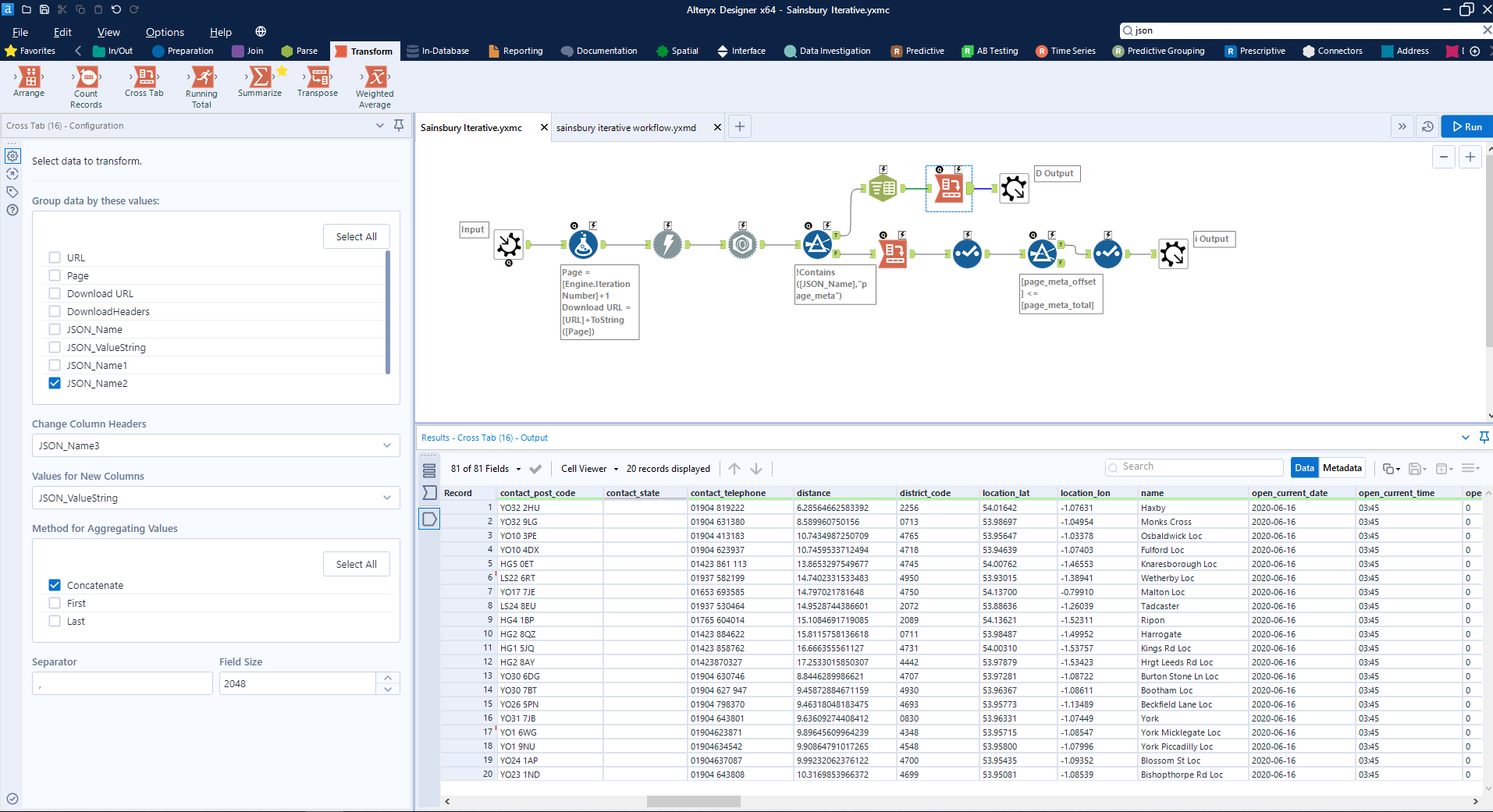
Task: Select the Arrange tool icon
Action: [x=30, y=78]
